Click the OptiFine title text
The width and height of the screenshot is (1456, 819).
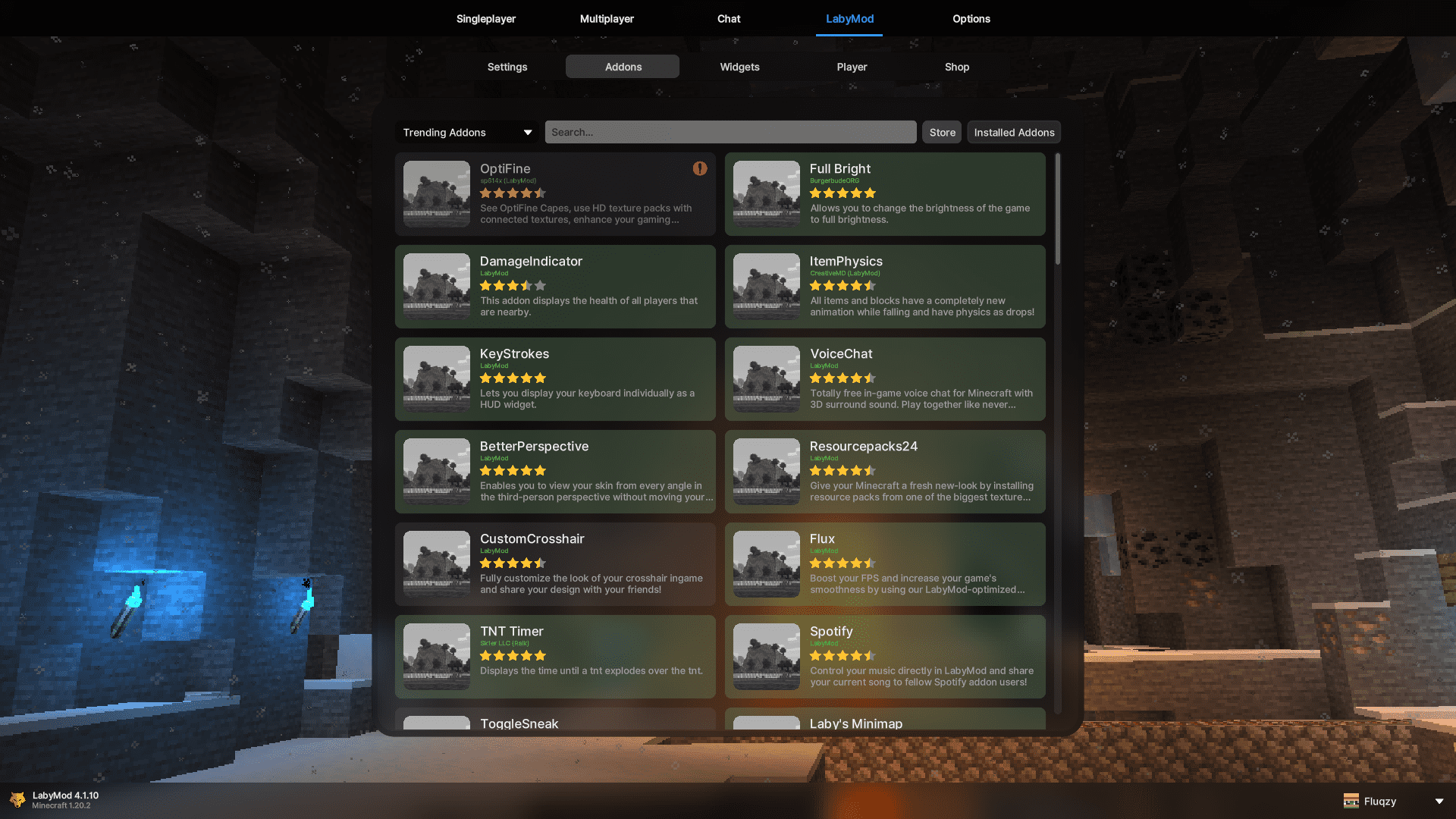[x=505, y=168]
